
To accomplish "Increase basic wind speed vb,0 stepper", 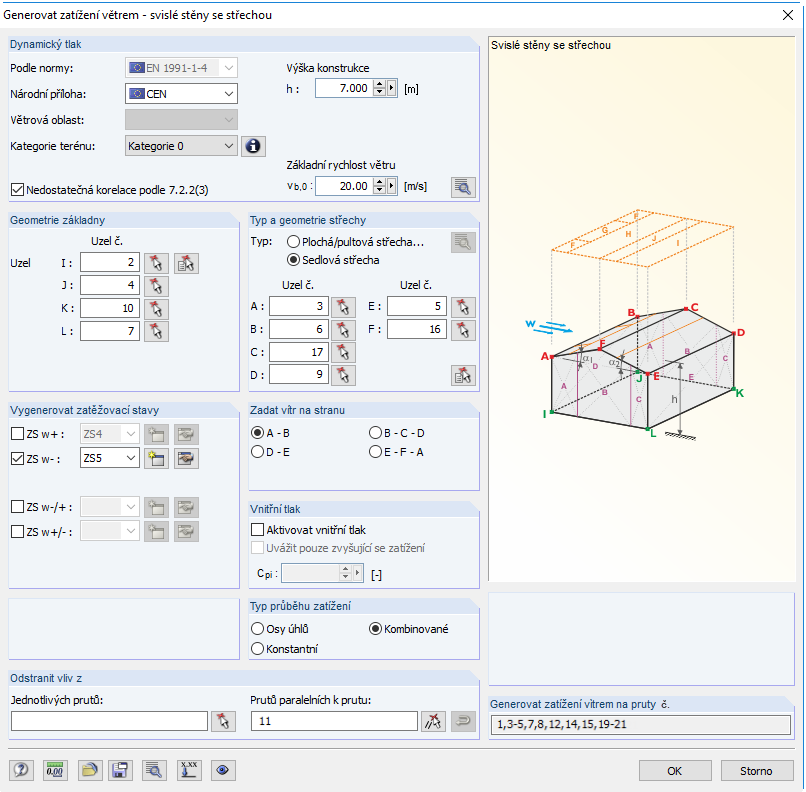I will pyautogui.click(x=379, y=182).
